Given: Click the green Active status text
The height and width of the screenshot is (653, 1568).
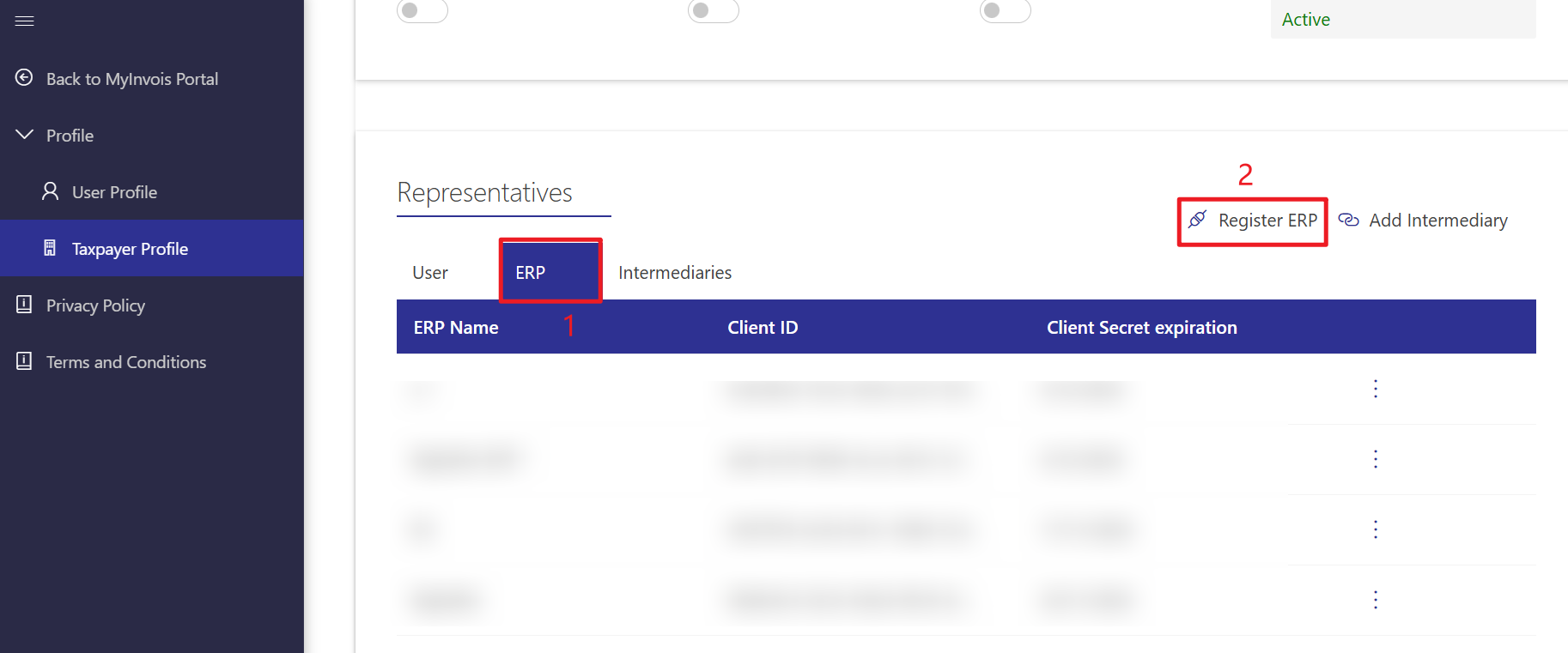Looking at the screenshot, I should point(1305,20).
